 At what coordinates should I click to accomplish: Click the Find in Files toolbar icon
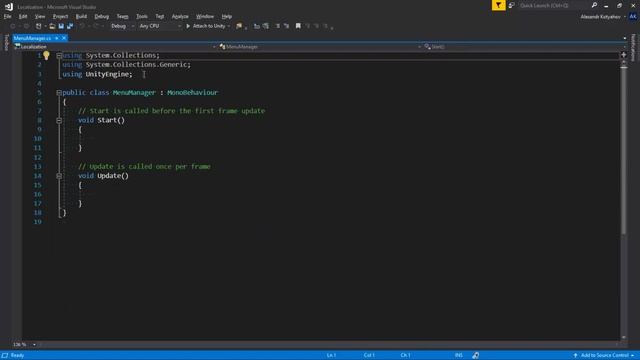pos(239,26)
